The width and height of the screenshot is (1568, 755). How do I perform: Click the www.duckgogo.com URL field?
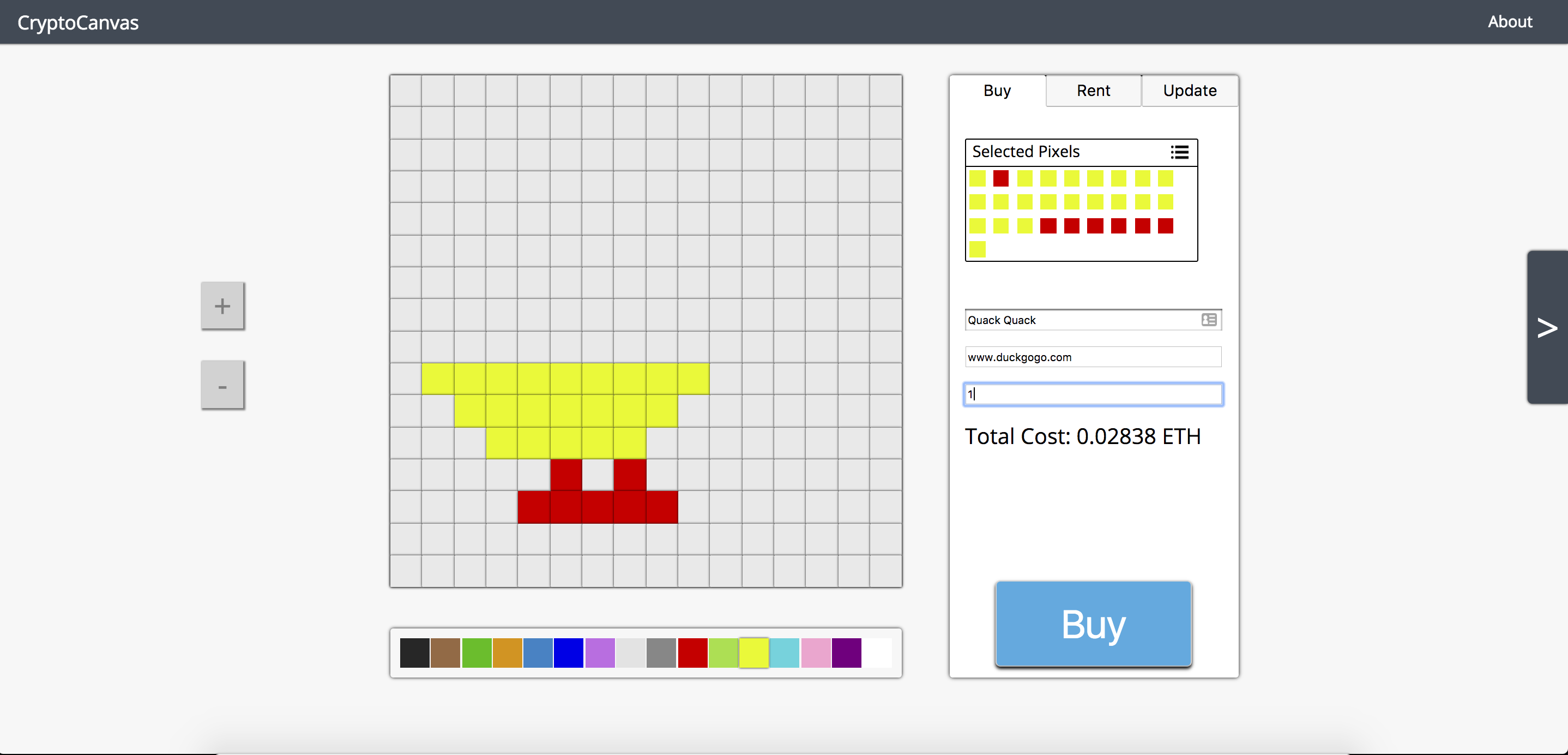click(x=1093, y=357)
